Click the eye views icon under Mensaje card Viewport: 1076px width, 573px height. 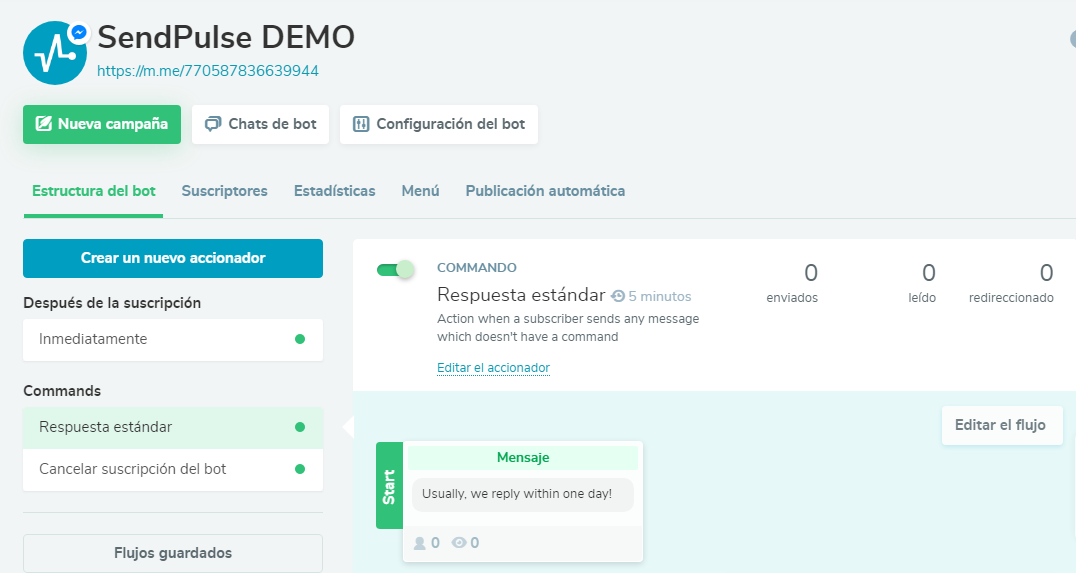[458, 543]
